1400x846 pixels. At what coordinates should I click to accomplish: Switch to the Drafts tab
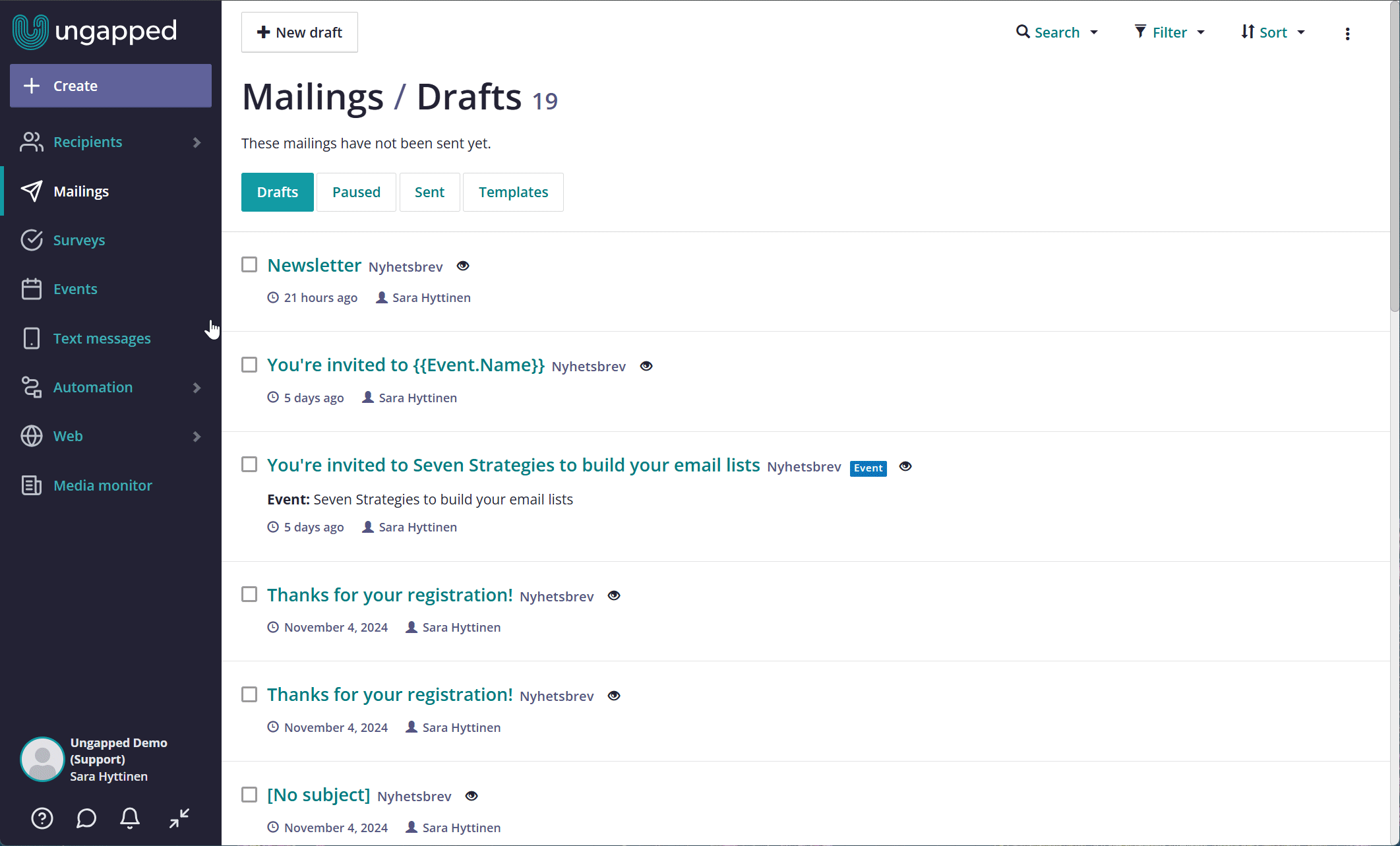tap(278, 192)
